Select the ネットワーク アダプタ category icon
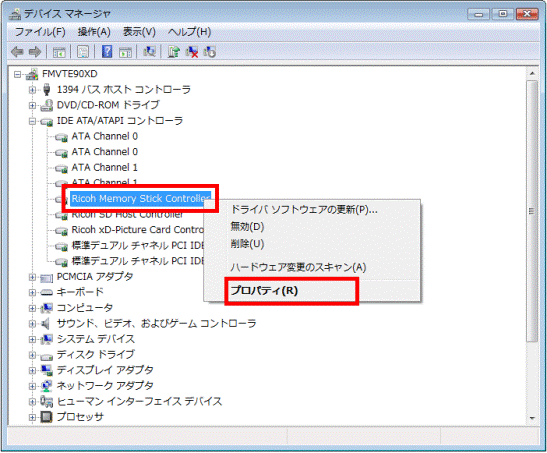Image resolution: width=547 pixels, height=453 pixels. (x=47, y=385)
